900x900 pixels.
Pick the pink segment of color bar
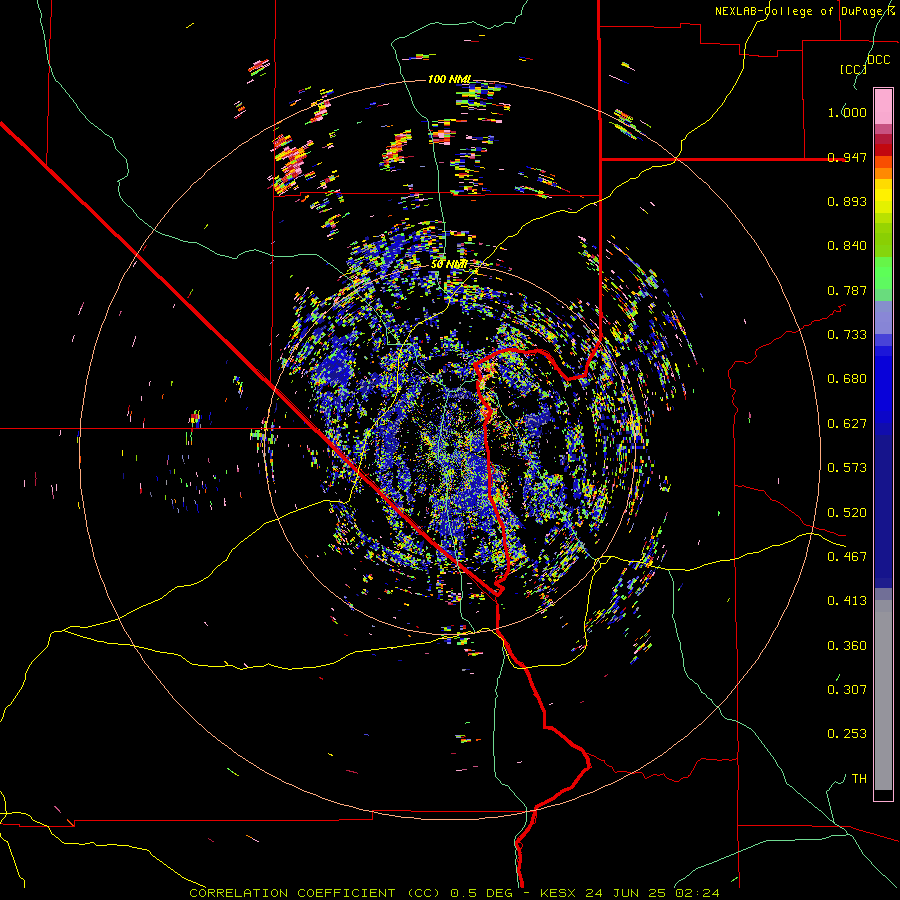(883, 106)
